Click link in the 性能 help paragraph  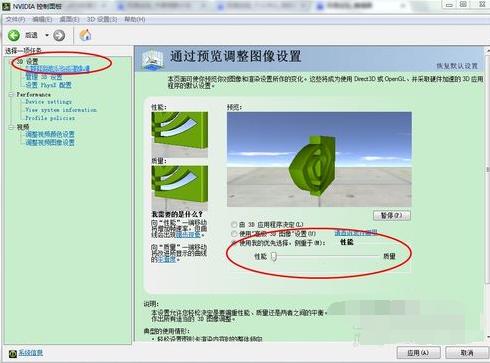click(188, 234)
